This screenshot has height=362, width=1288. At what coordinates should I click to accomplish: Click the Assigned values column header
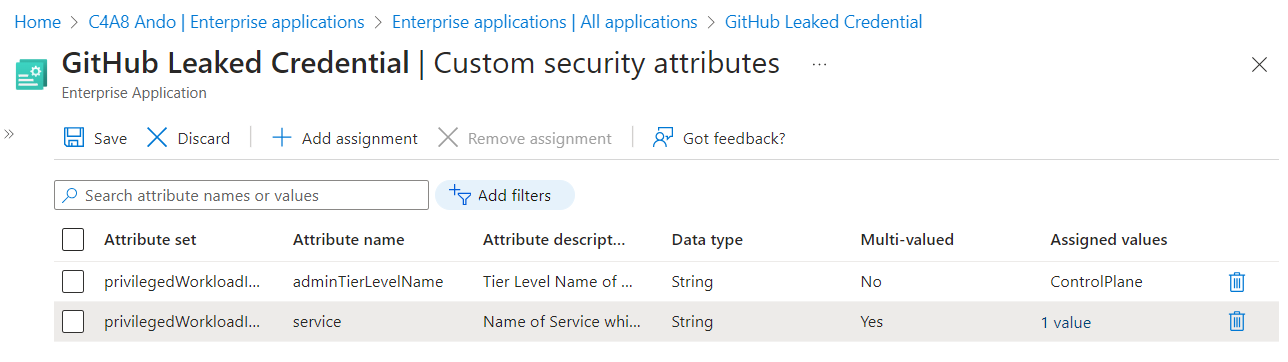(x=1109, y=240)
